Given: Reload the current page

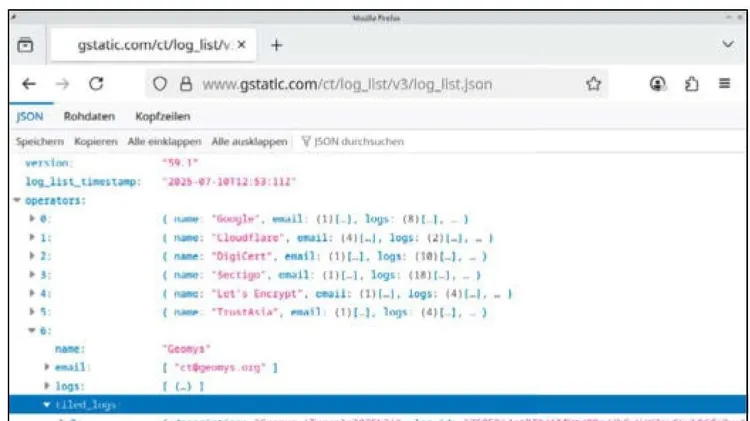Looking at the screenshot, I should pos(96,84).
